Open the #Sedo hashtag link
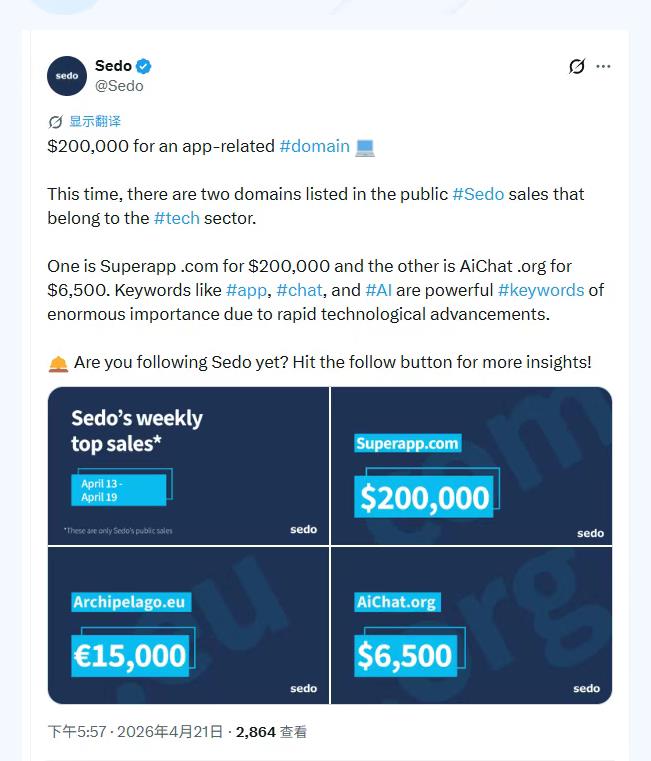Screen dimensions: 651x761 (478, 194)
